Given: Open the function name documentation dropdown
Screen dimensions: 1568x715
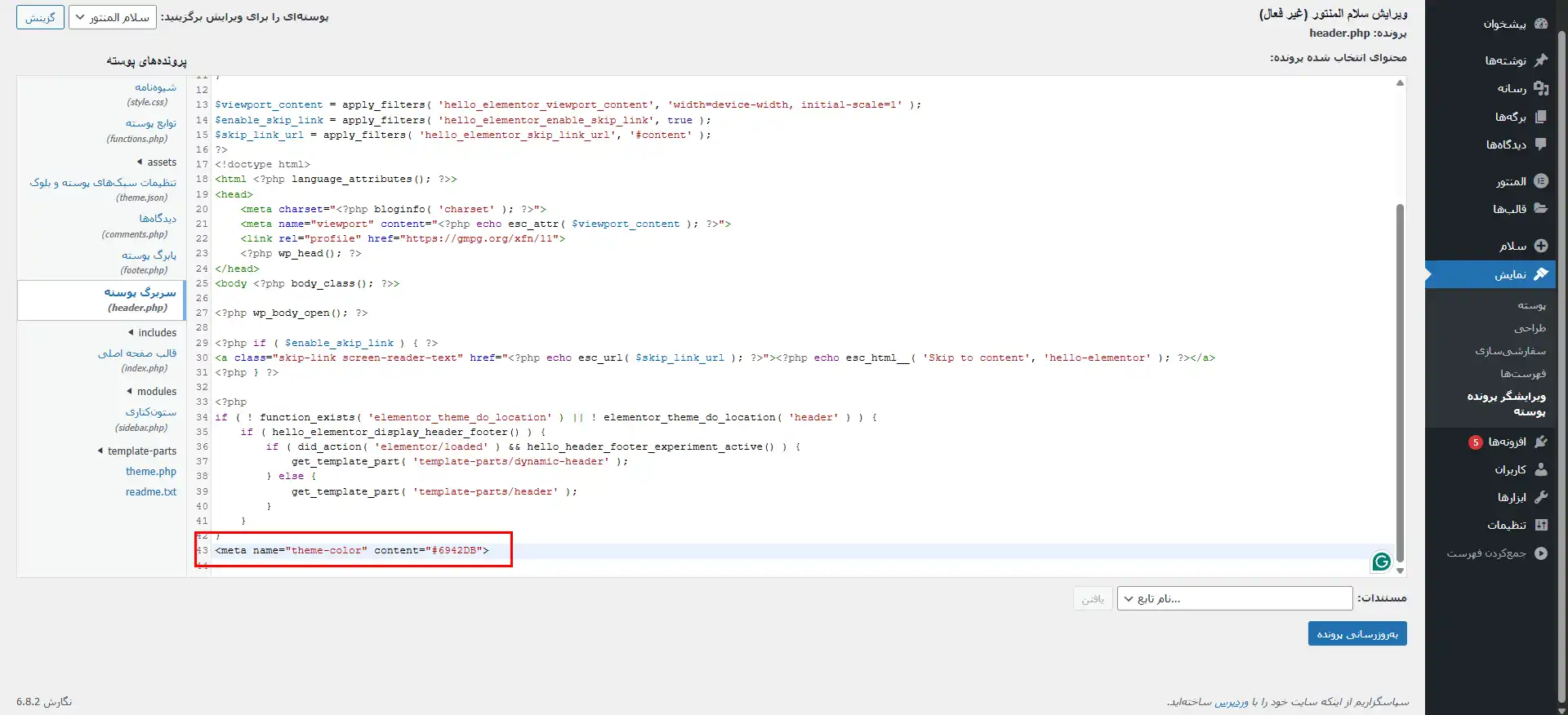Looking at the screenshot, I should (1234, 598).
